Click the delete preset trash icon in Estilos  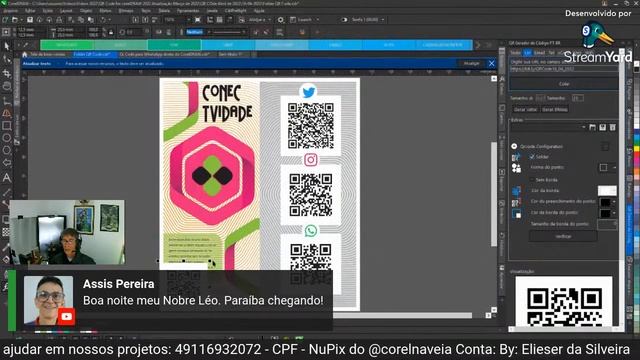[x=613, y=128]
